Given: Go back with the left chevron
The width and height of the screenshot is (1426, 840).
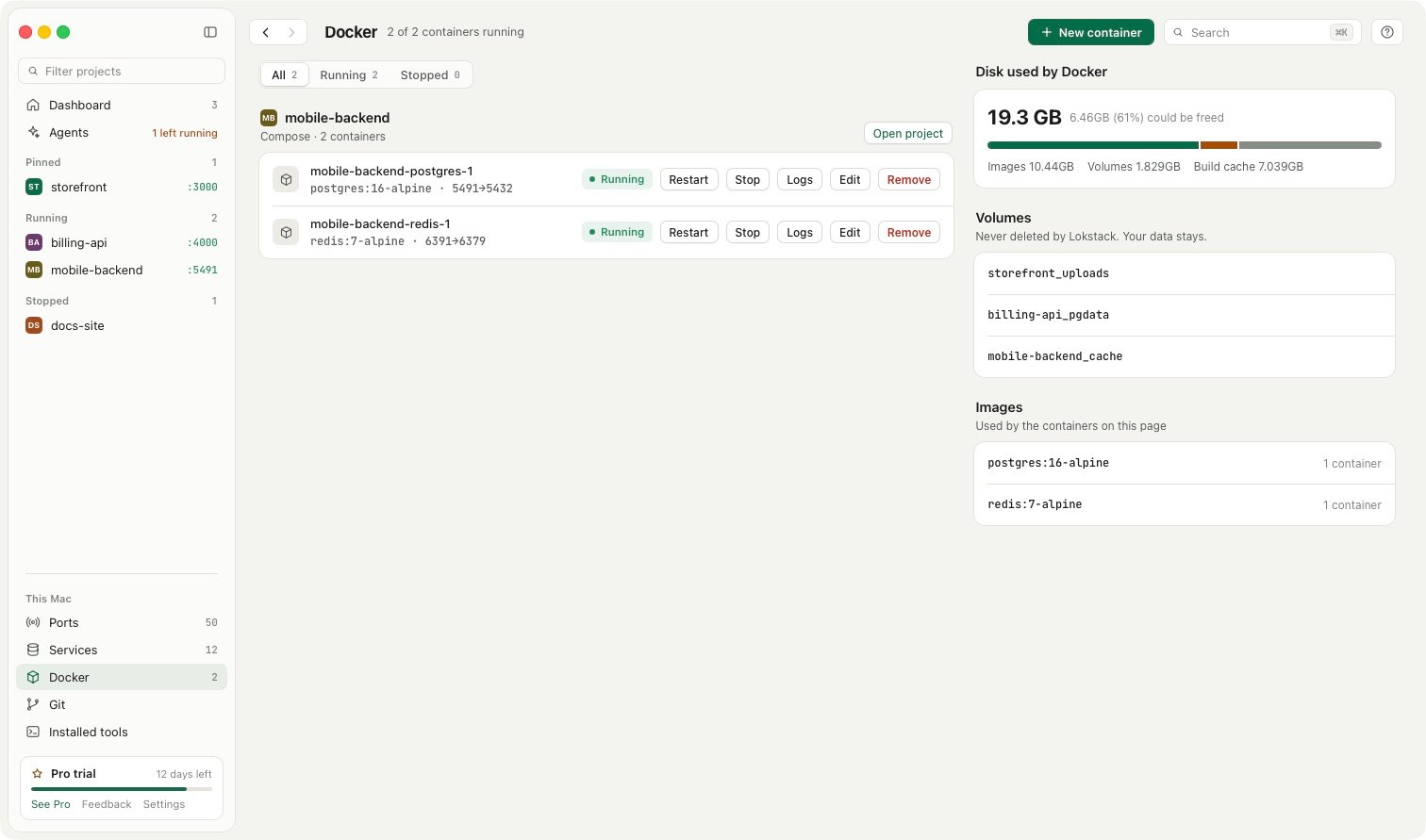Looking at the screenshot, I should point(266,32).
